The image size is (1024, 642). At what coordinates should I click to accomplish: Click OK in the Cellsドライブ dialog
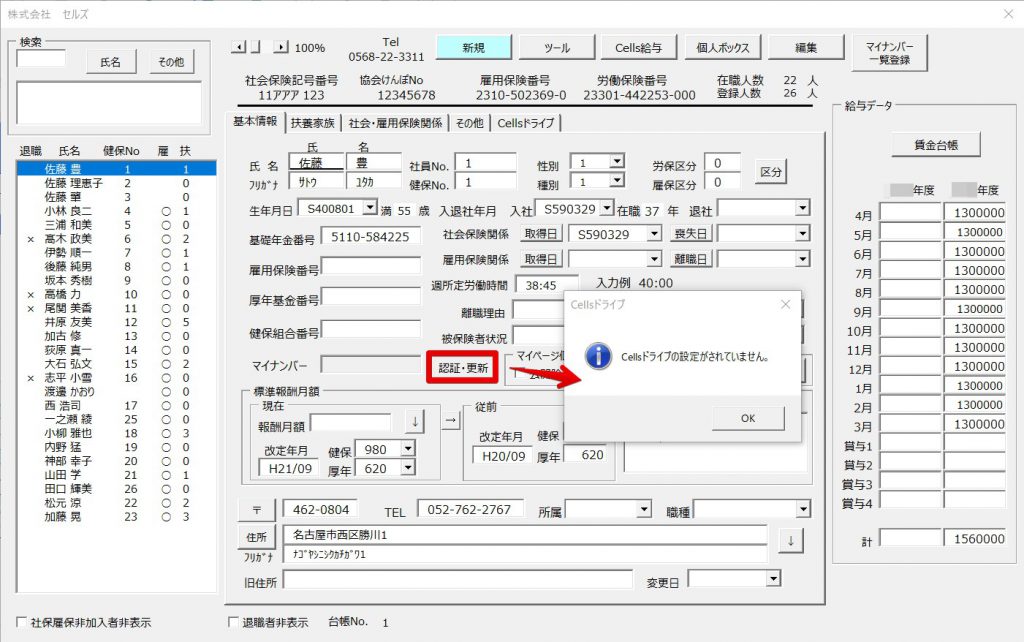748,418
